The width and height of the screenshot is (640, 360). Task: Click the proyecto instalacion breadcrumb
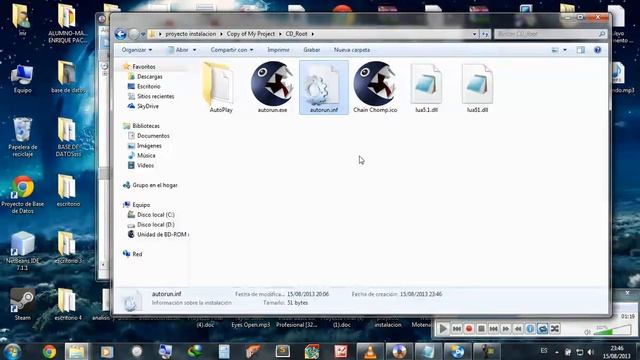pyautogui.click(x=191, y=34)
